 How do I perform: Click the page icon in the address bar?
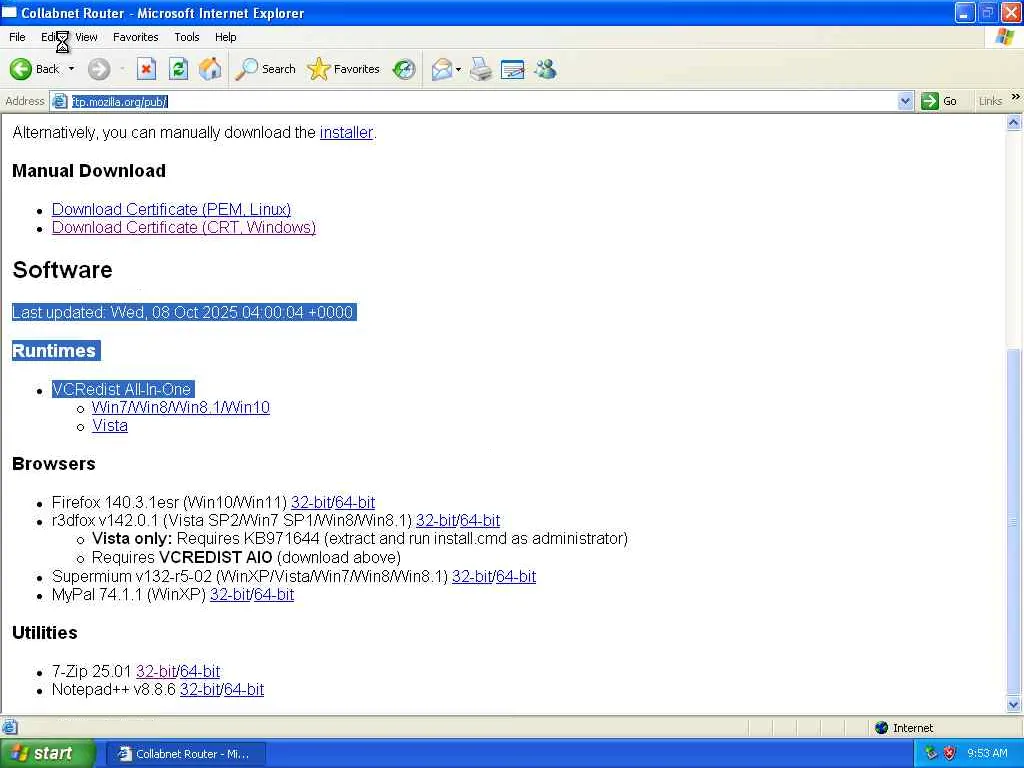59,101
